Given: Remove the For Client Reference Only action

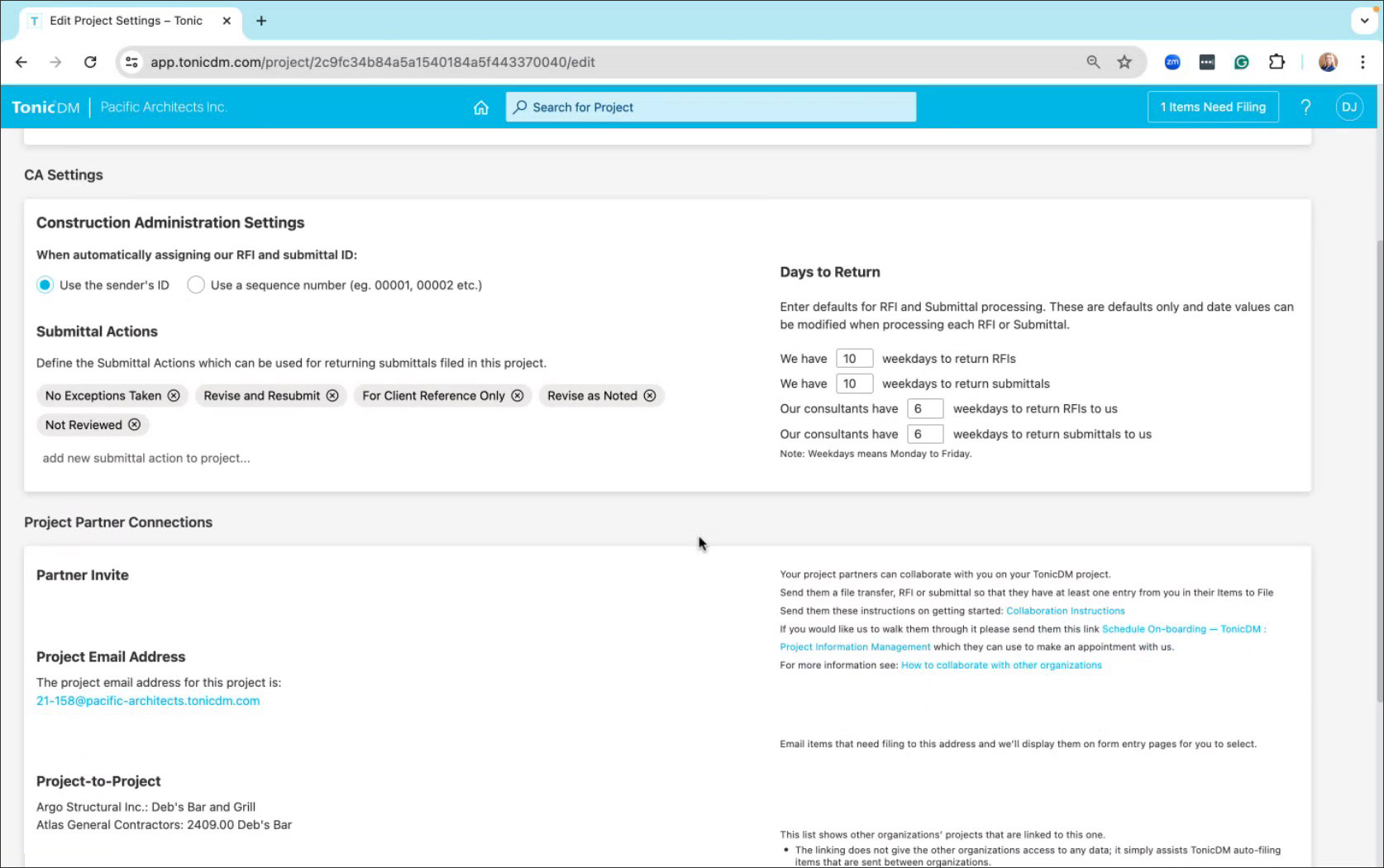Looking at the screenshot, I should pos(518,396).
